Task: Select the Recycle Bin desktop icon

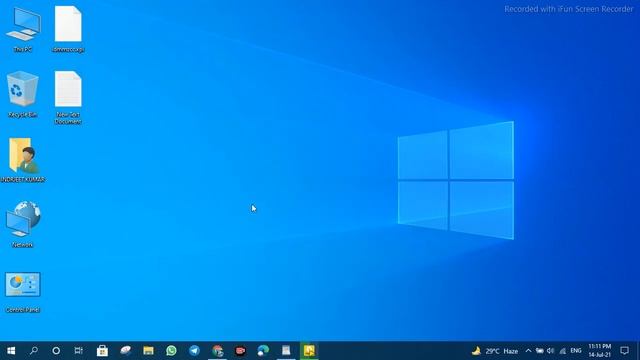Action: pyautogui.click(x=22, y=94)
